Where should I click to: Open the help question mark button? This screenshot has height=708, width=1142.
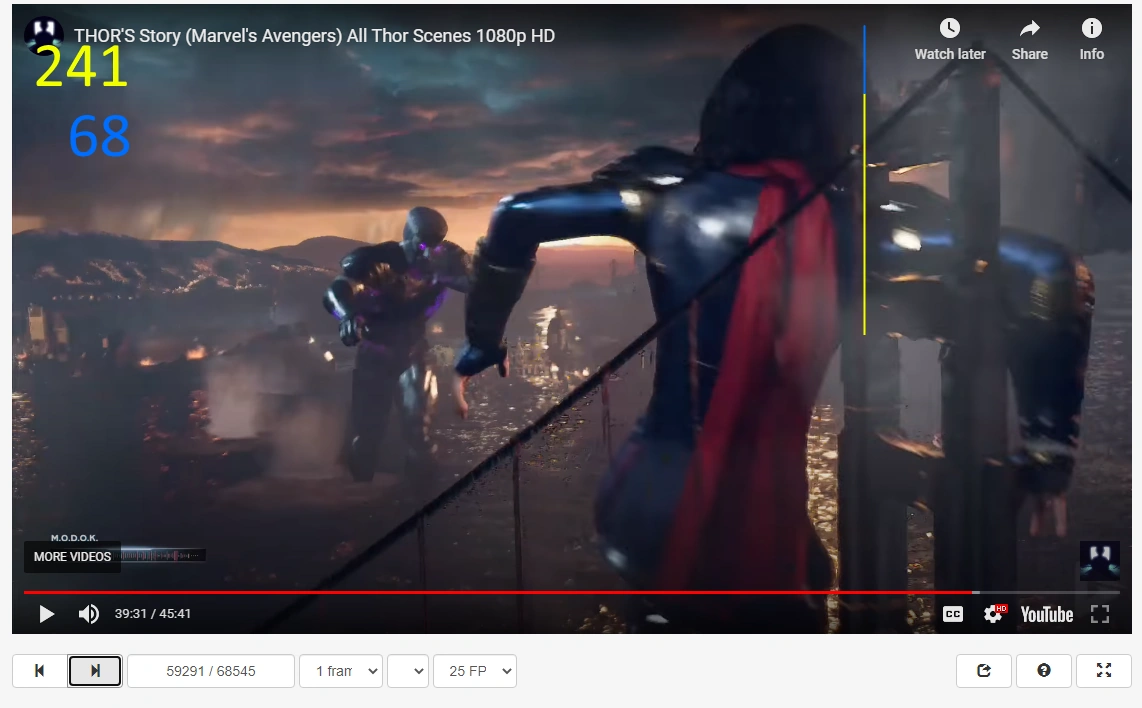pos(1044,670)
